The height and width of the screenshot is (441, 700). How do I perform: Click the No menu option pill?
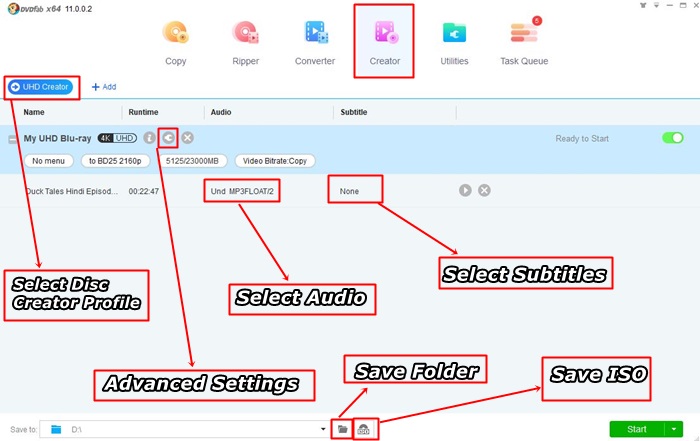pos(49,161)
